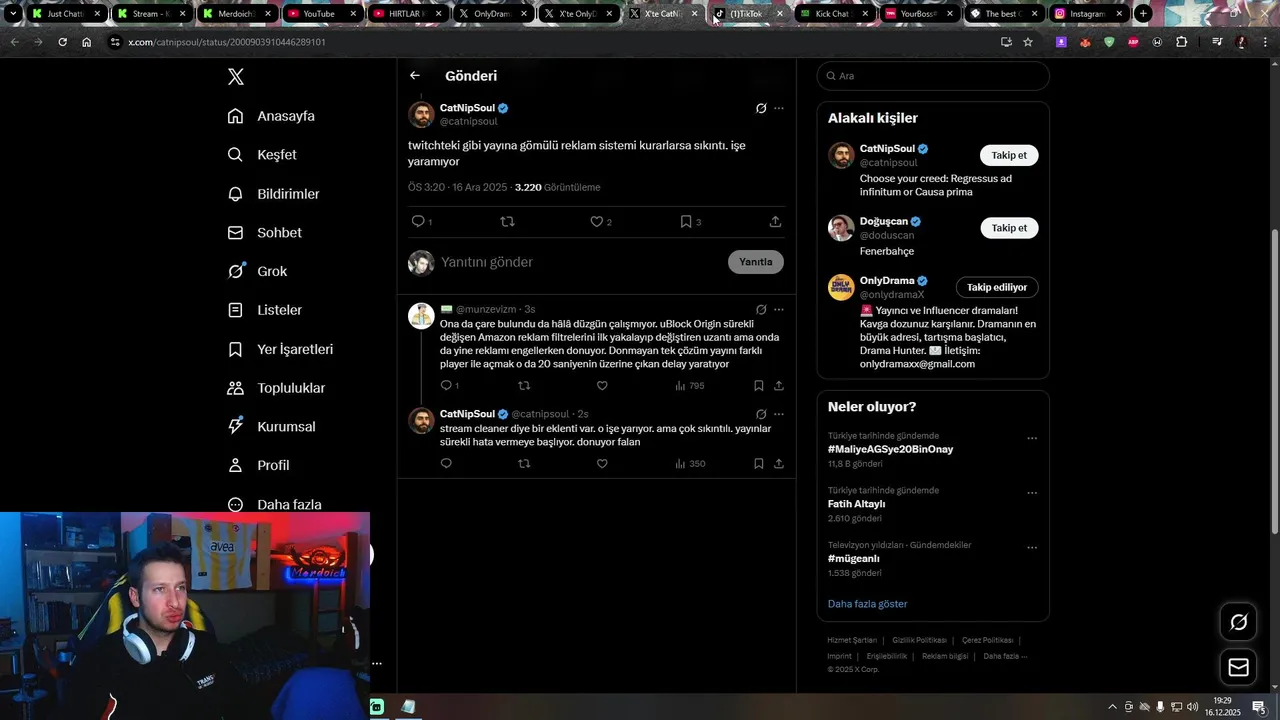Share munzevizm's reply
This screenshot has height=720, width=1280.
[779, 385]
